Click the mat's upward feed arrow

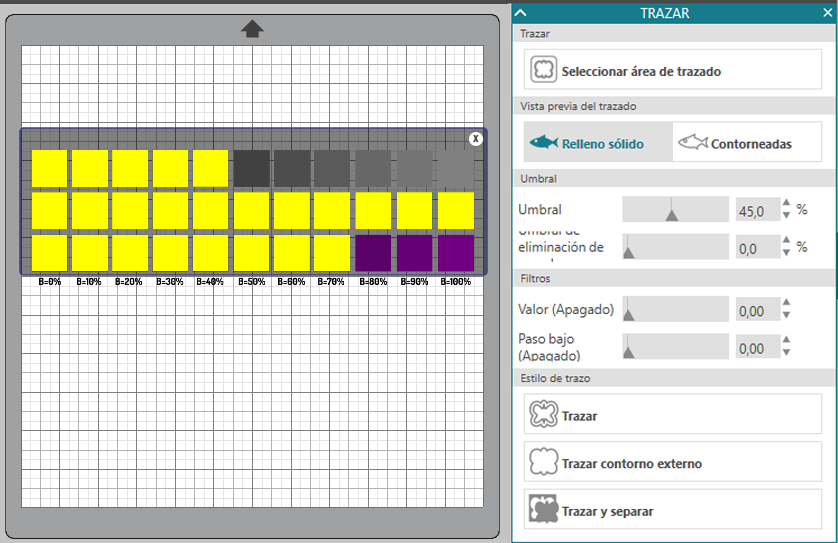pyautogui.click(x=252, y=29)
